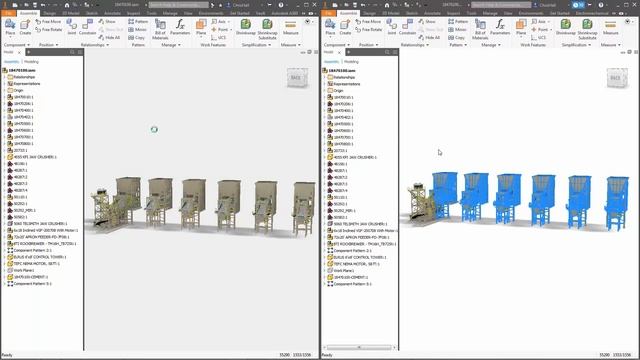Click Pattern tool in left window ribbon
Image resolution: width=640 pixels, height=360 pixels.
click(x=138, y=21)
